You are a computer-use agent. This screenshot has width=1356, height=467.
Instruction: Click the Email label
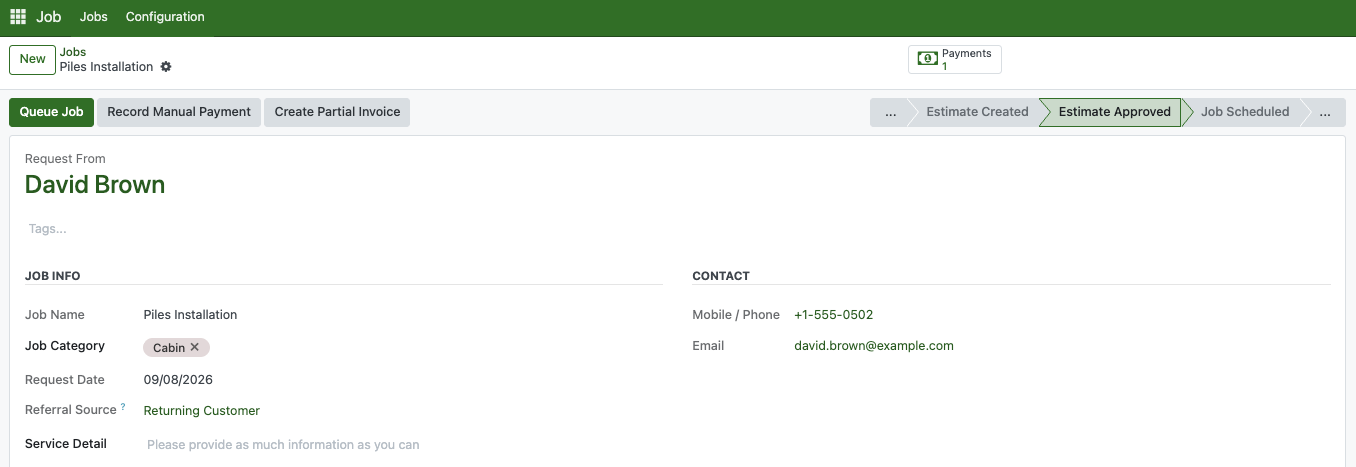click(708, 346)
